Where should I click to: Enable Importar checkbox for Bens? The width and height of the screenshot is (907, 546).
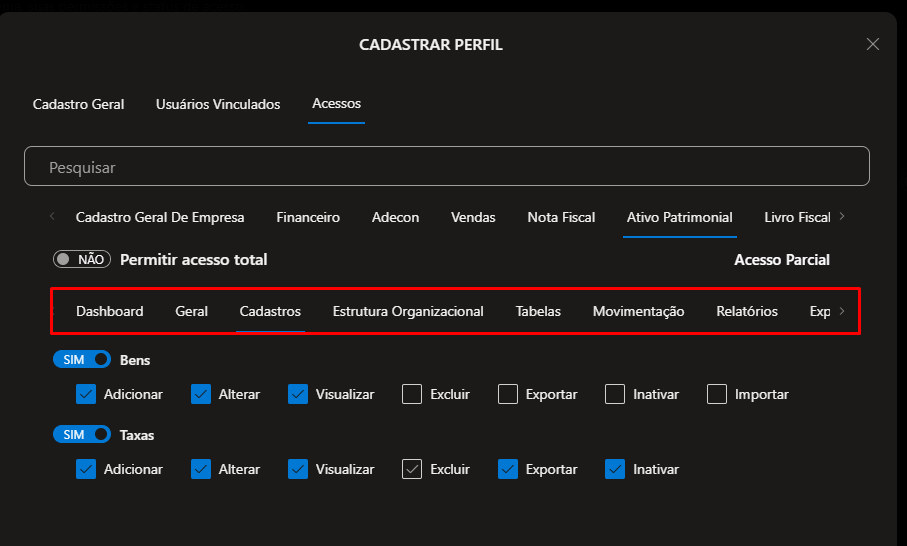point(716,394)
